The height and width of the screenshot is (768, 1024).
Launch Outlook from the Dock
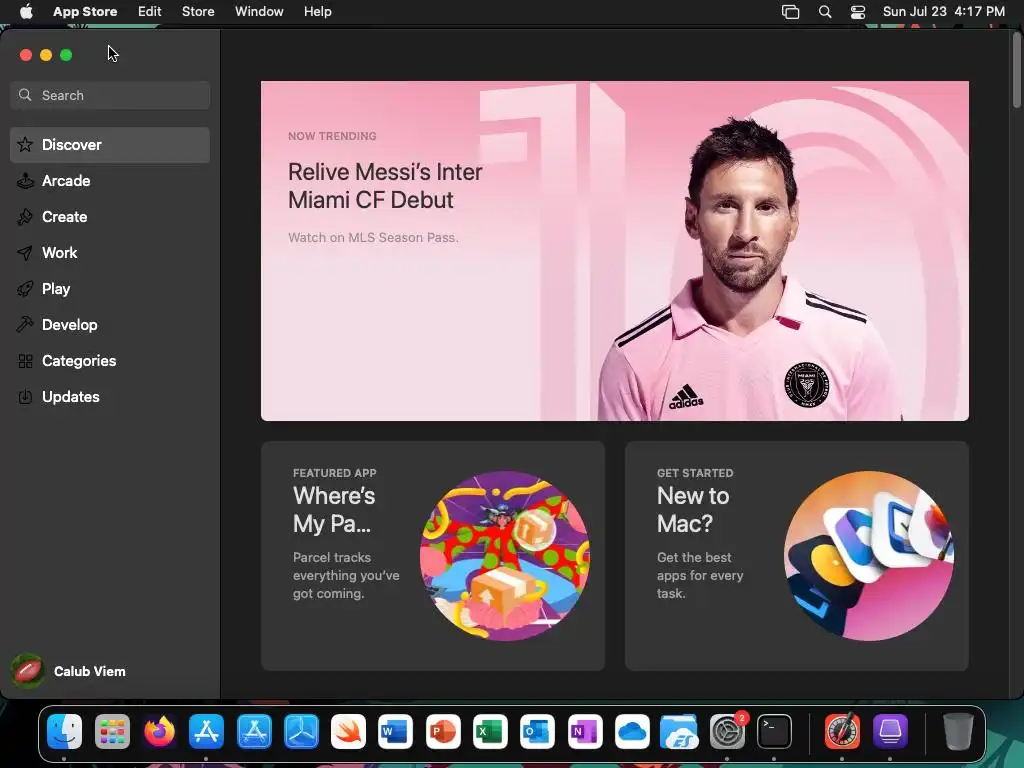tap(537, 731)
